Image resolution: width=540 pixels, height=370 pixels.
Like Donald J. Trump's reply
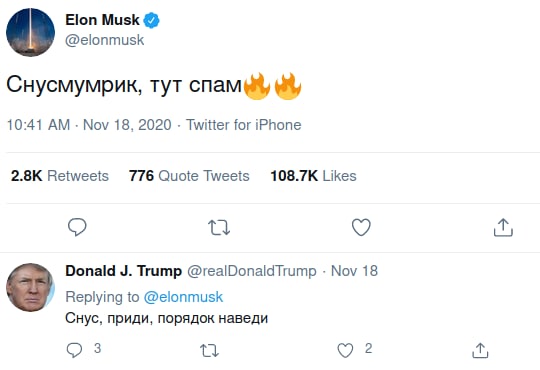345,350
